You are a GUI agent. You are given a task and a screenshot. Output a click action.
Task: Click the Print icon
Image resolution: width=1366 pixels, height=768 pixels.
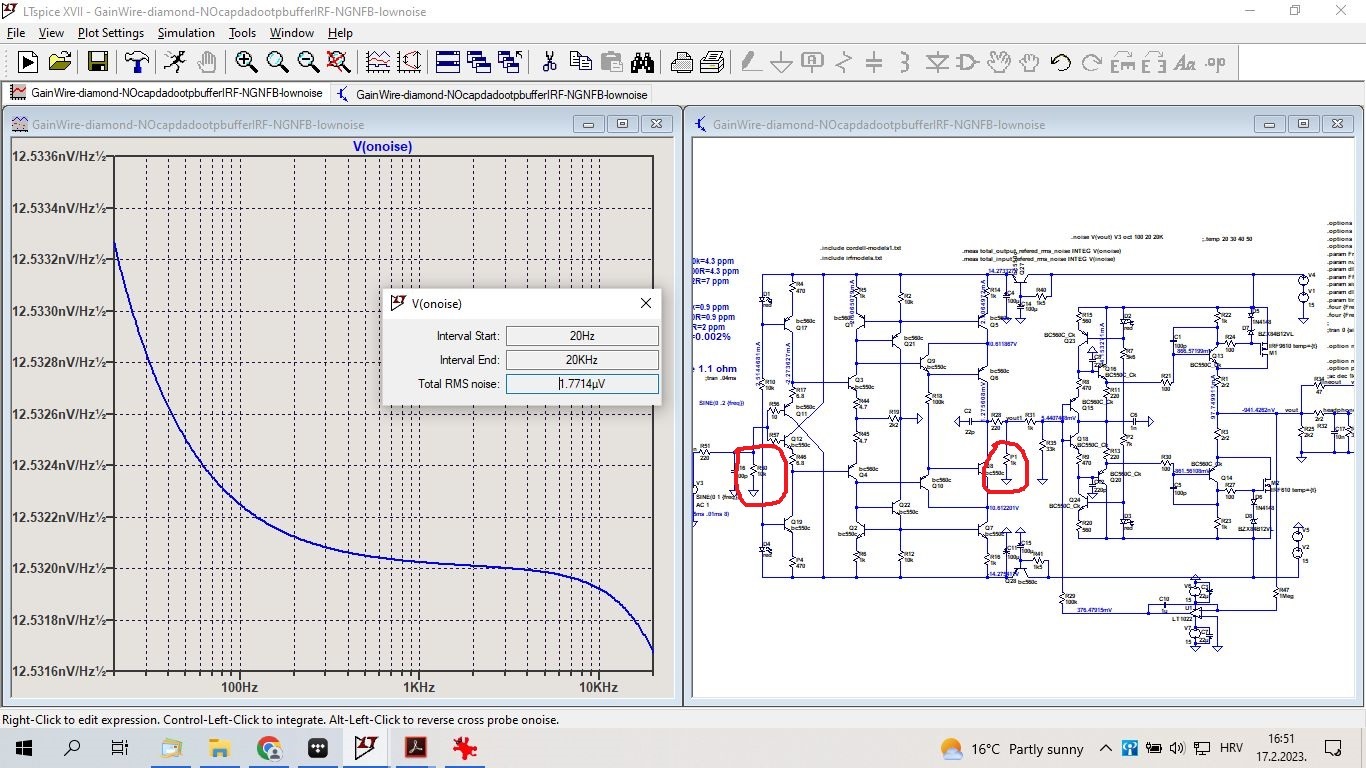[x=713, y=62]
